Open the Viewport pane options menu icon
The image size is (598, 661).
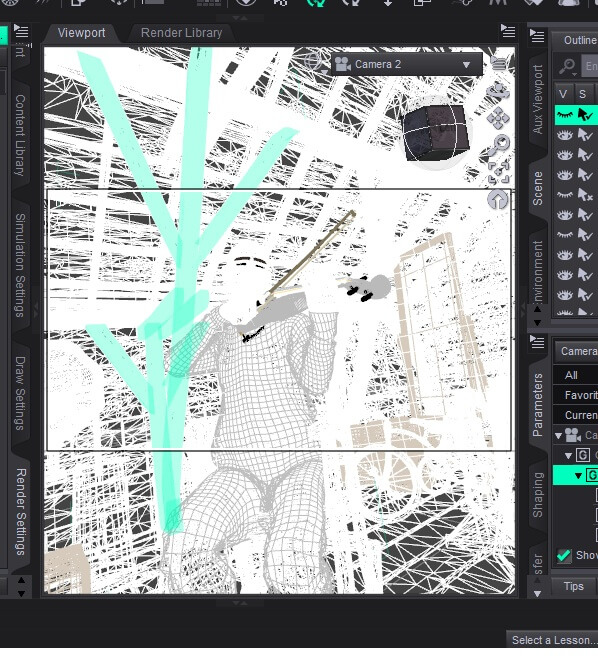(508, 31)
